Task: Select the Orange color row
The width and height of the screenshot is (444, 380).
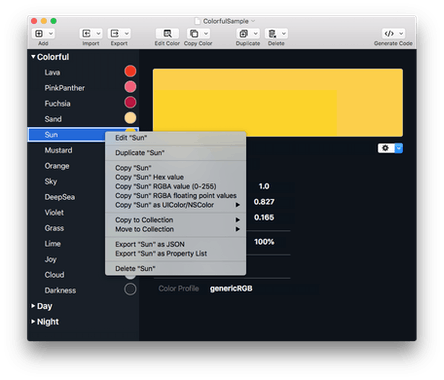Action: [x=67, y=166]
